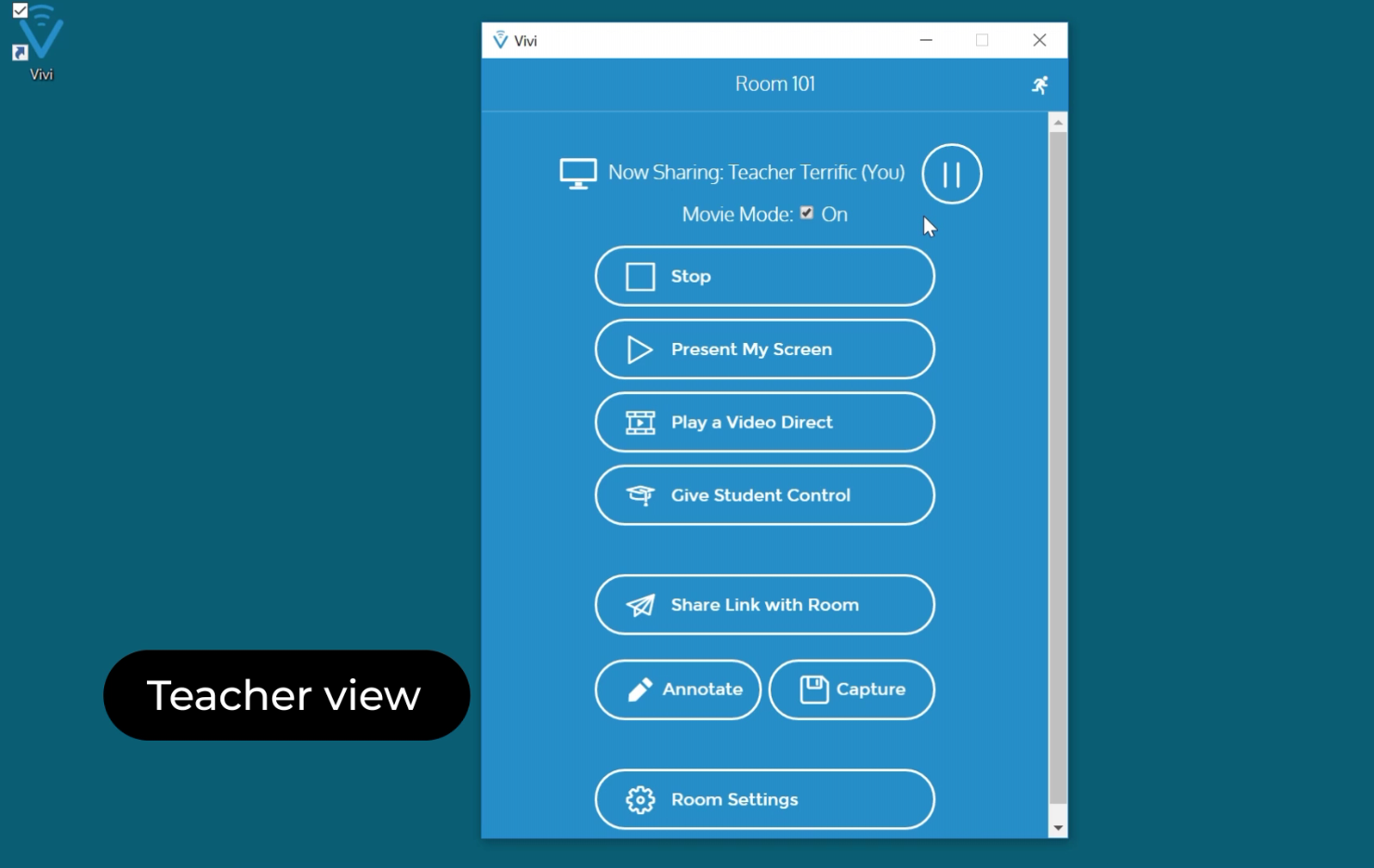The width and height of the screenshot is (1374, 868).
Task: Click Present My Screen
Action: pos(764,349)
